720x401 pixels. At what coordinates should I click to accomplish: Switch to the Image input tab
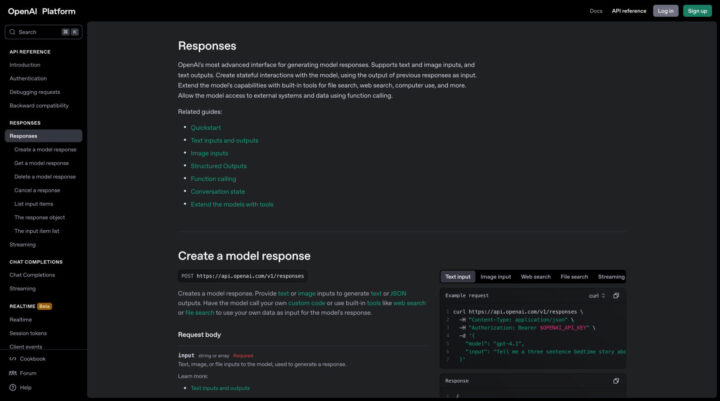point(495,277)
